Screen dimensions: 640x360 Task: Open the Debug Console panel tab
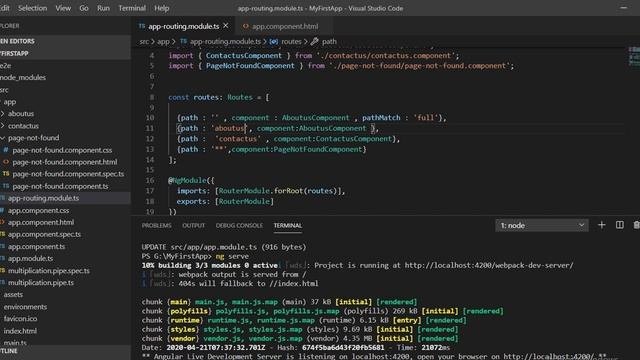tap(239, 225)
